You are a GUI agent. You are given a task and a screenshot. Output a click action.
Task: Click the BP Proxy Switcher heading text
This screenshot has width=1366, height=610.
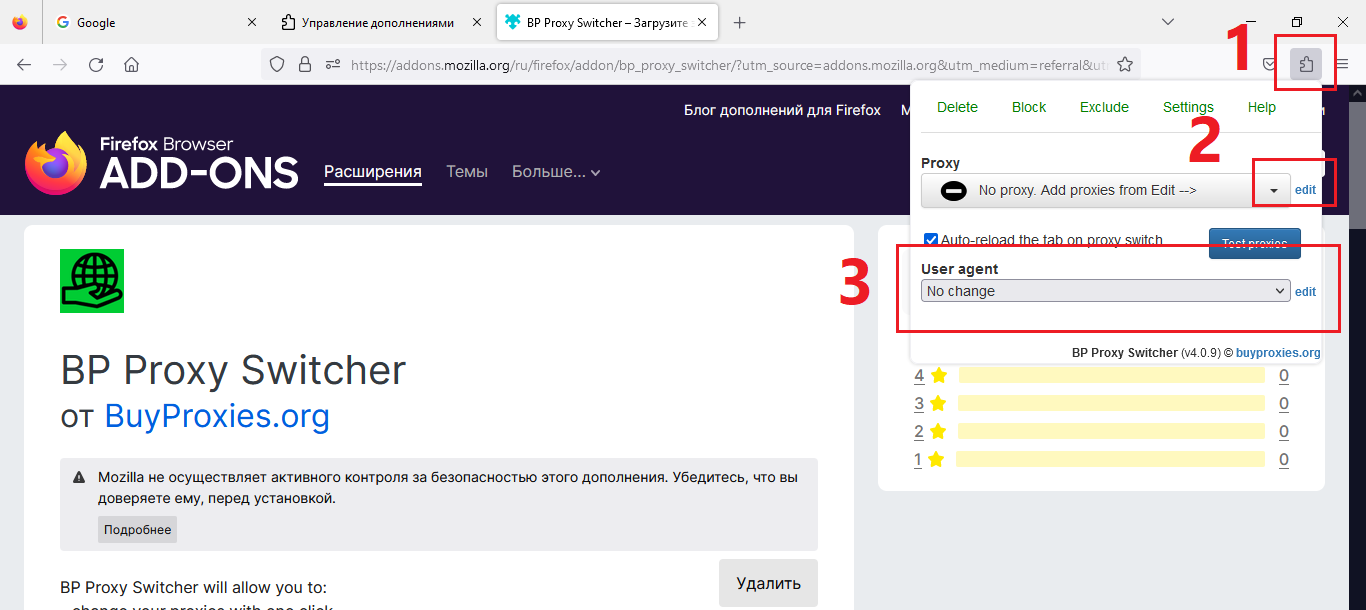(233, 370)
